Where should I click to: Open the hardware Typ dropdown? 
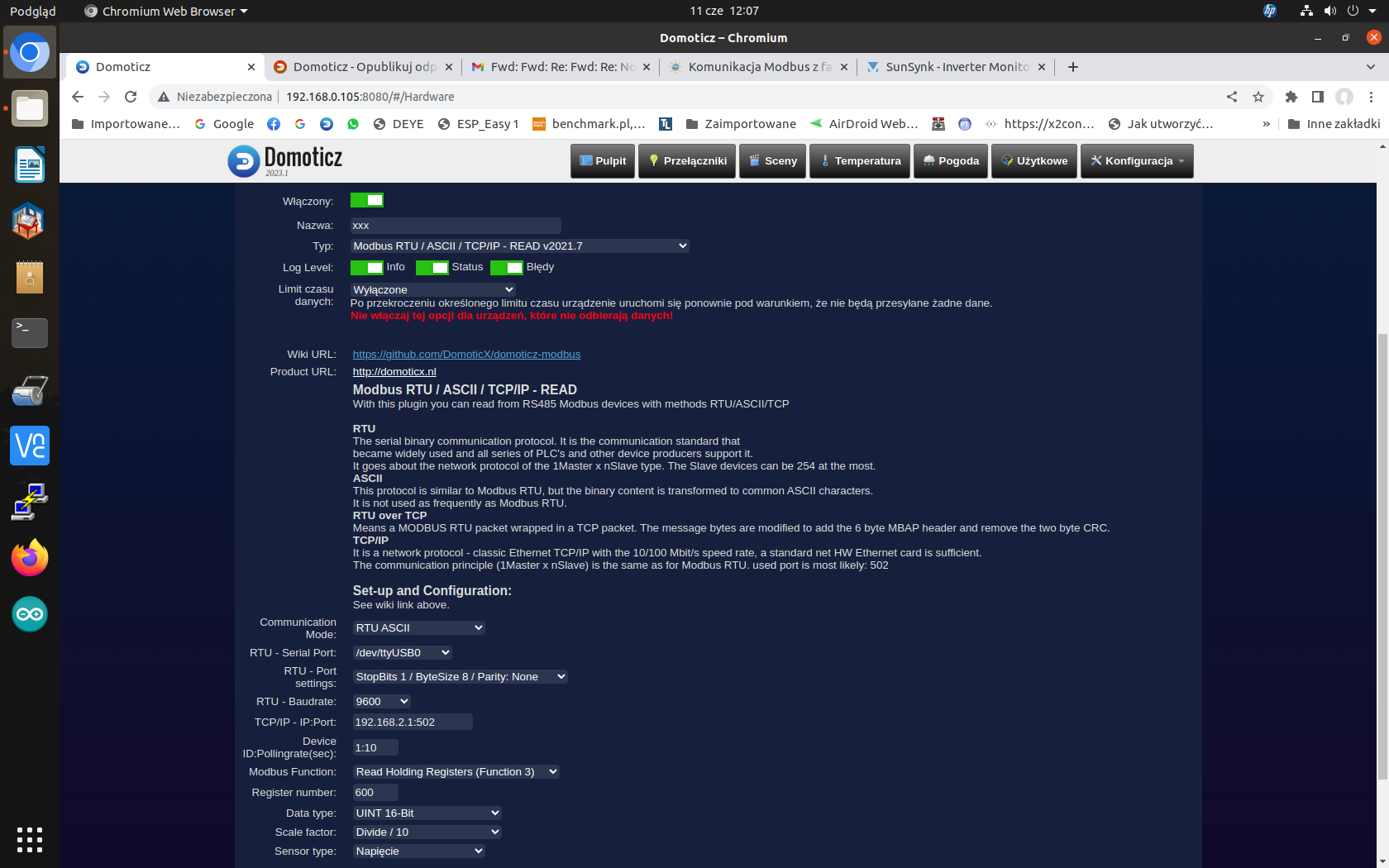[519, 246]
